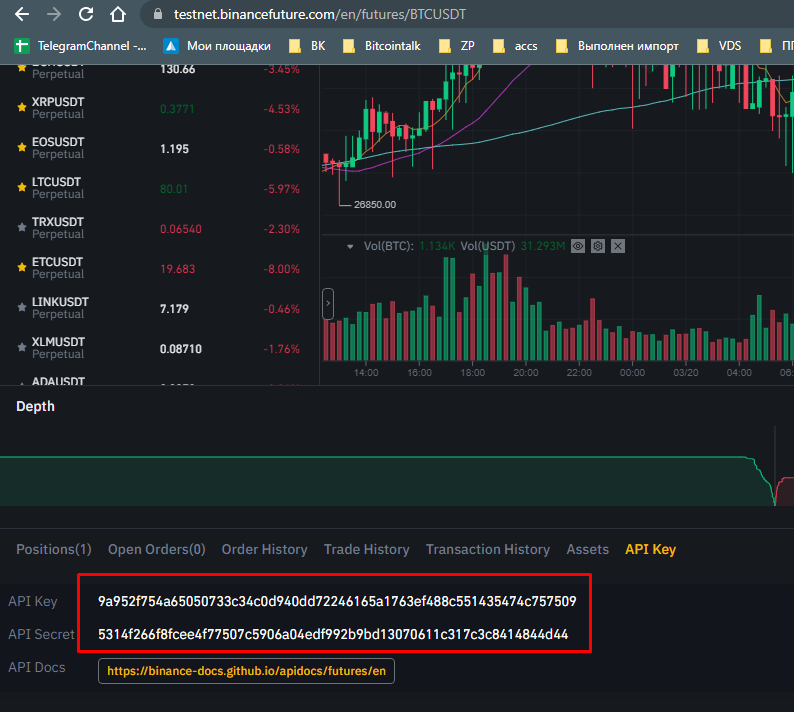Screen dimensions: 794x712
Task: Switch to the Order History tab
Action: (x=264, y=549)
